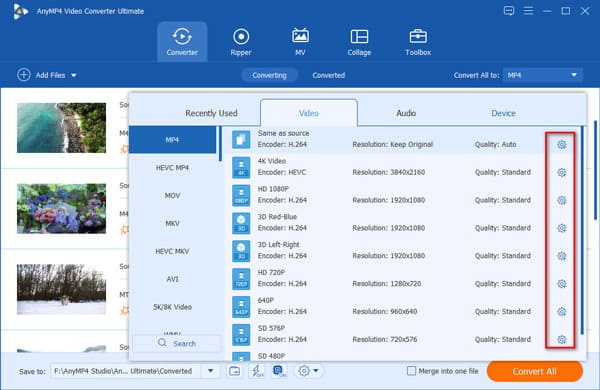Click Resolution: 3840x2160 text

389,173
